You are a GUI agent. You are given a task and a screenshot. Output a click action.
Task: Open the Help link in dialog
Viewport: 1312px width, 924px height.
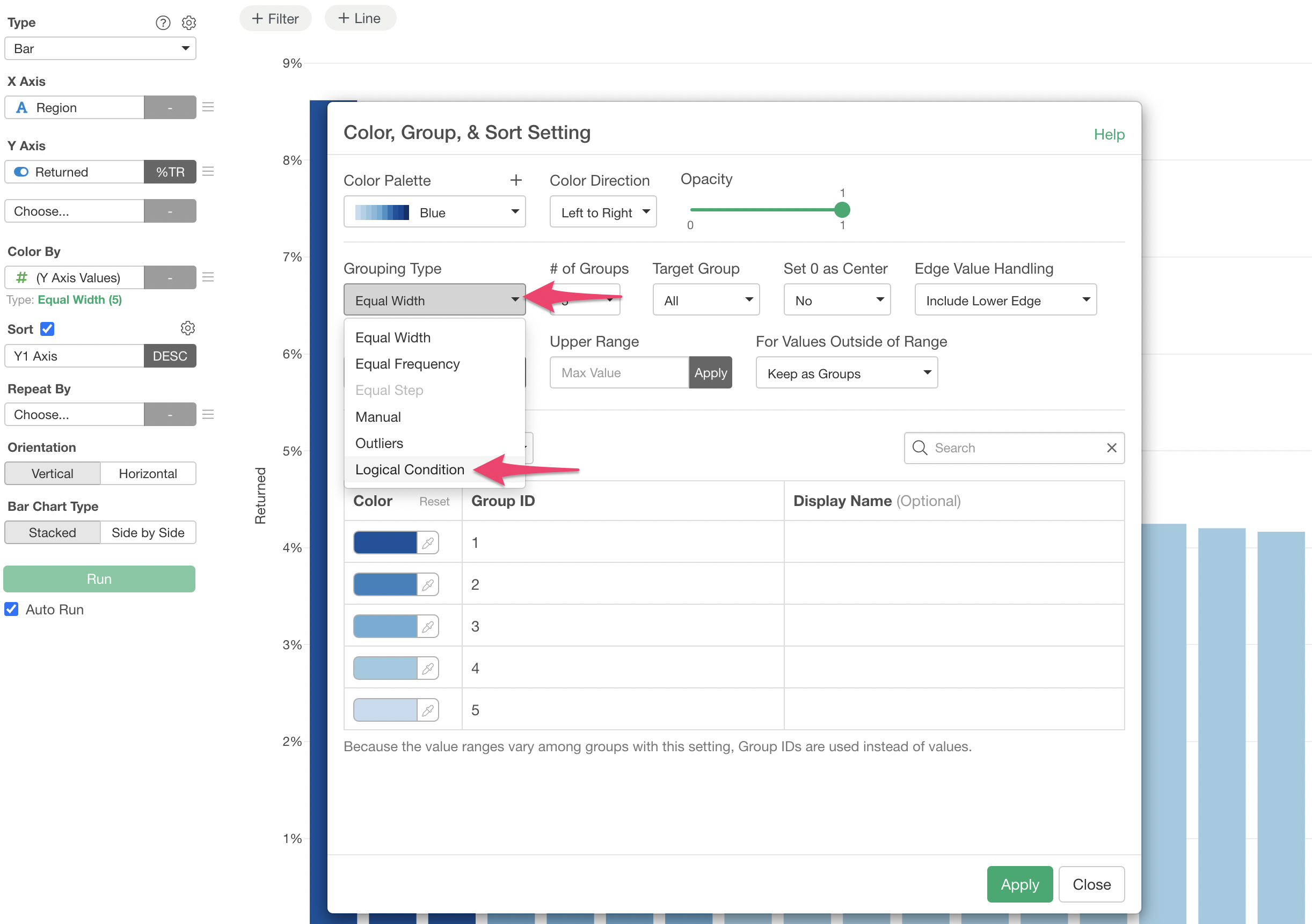coord(1109,135)
